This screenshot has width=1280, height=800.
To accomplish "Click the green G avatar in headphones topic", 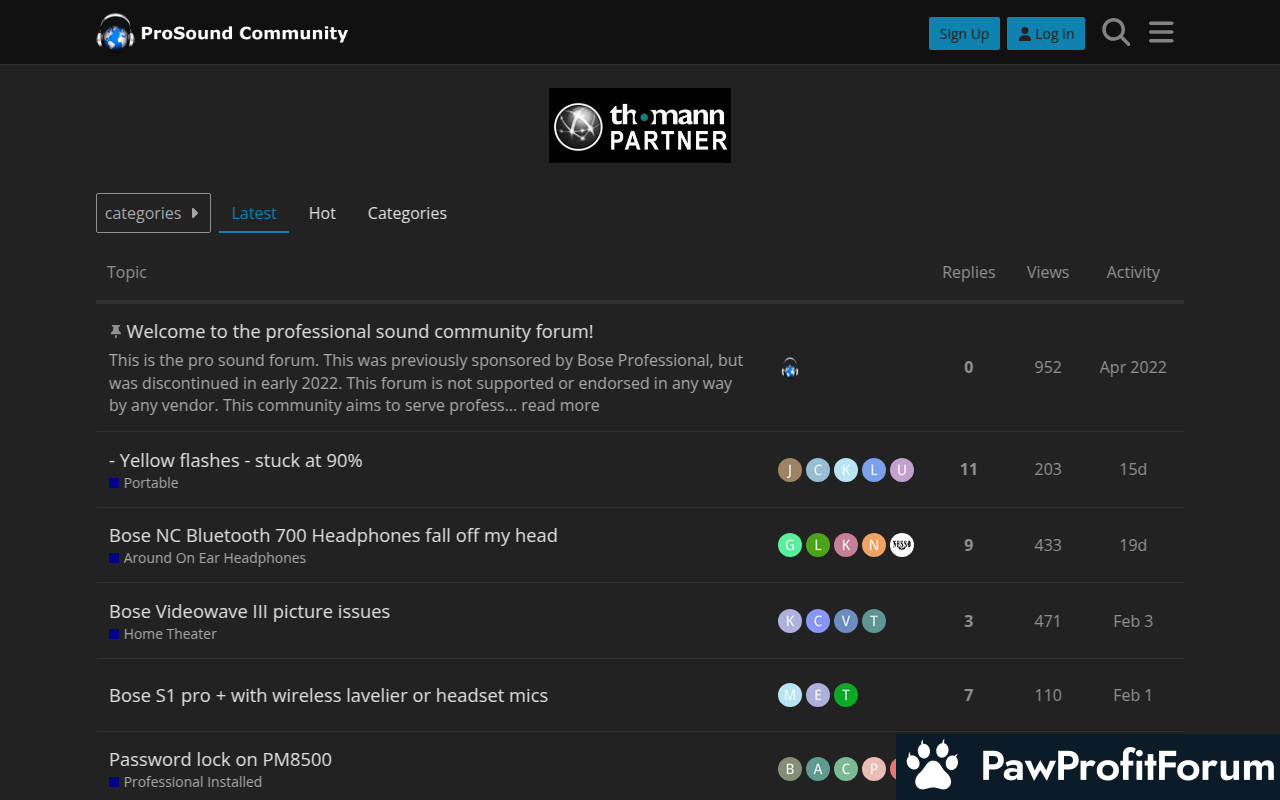I will pyautogui.click(x=790, y=545).
